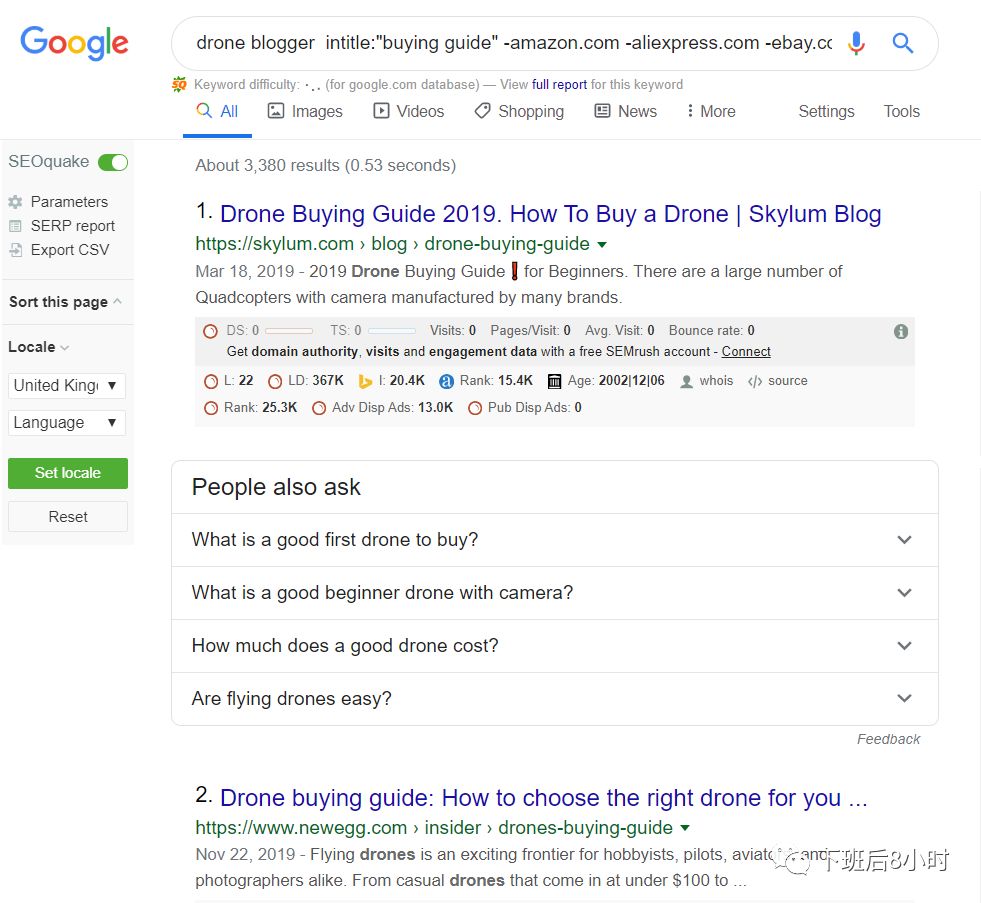Click the SEMrush icon beside Keyword difficulty
This screenshot has height=903, width=981.
click(x=179, y=84)
